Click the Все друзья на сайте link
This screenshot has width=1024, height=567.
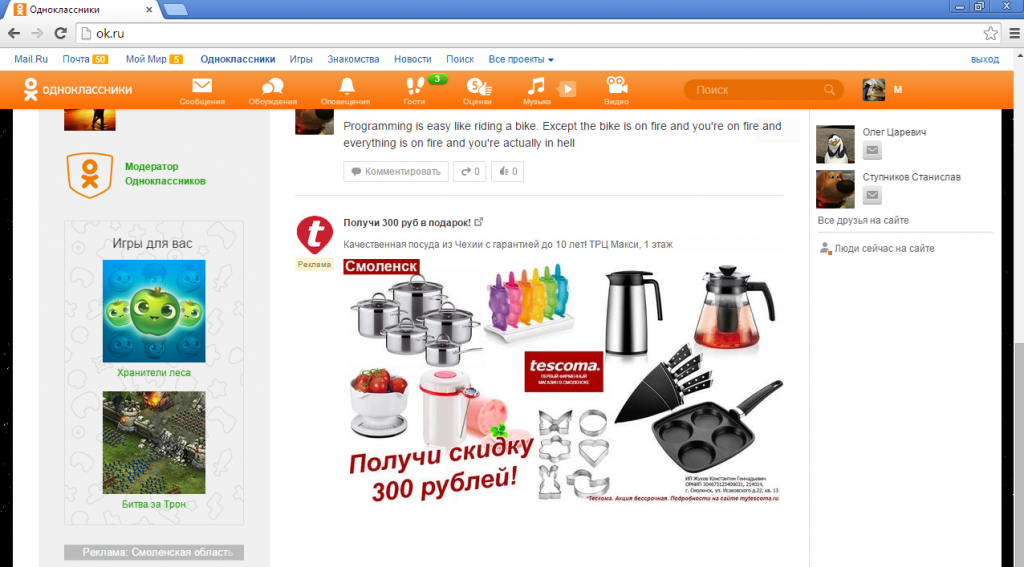click(x=863, y=220)
